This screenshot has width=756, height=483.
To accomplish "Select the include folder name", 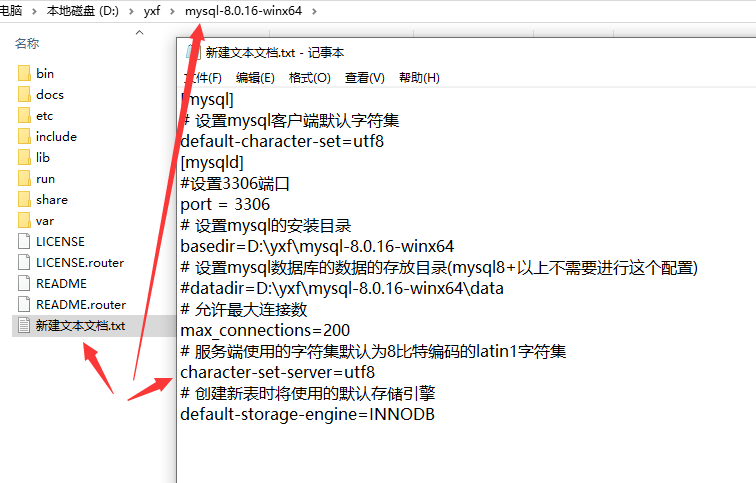I will click(x=56, y=137).
